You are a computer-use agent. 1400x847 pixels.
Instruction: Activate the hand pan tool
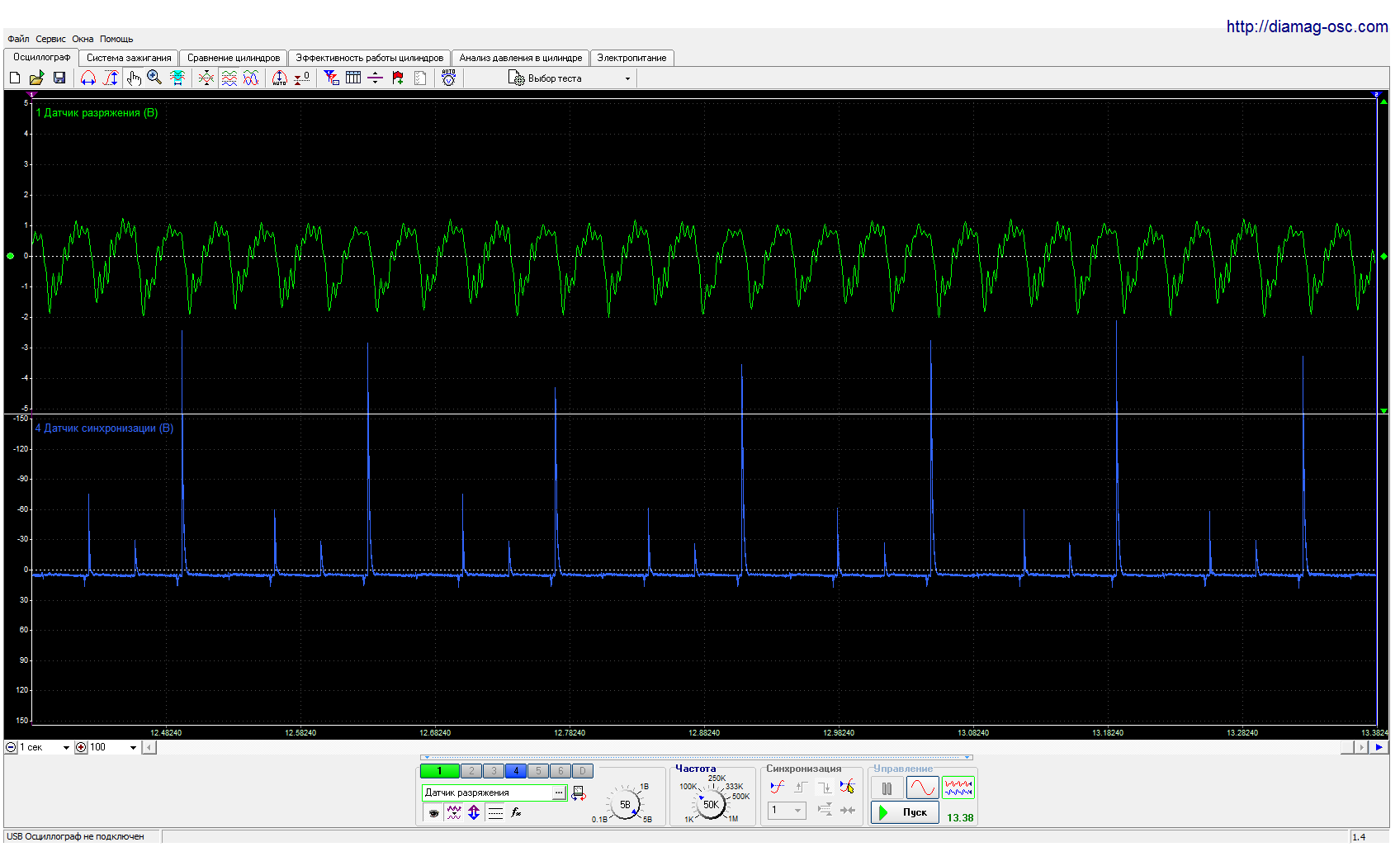click(x=134, y=78)
